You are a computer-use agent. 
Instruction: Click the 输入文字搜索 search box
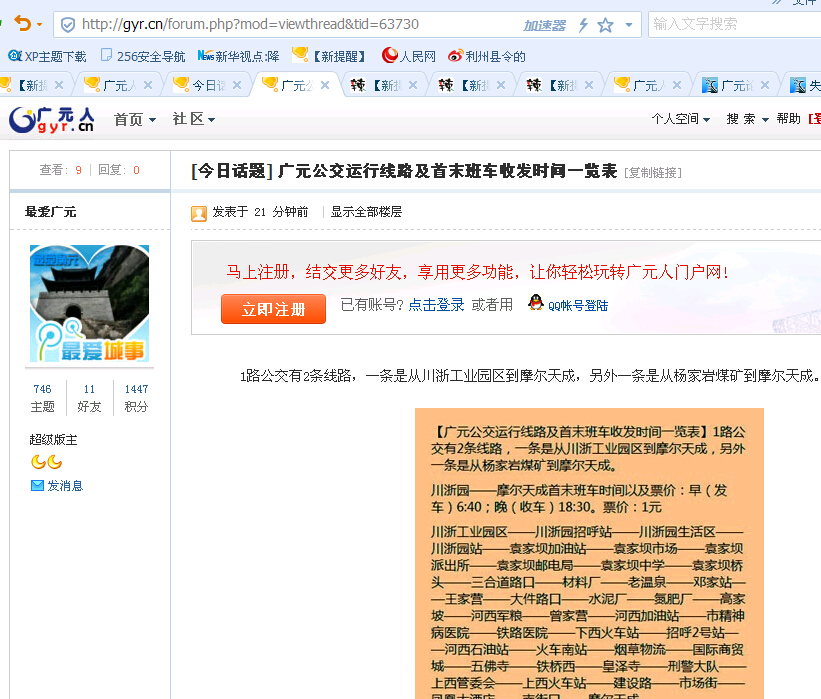[734, 24]
